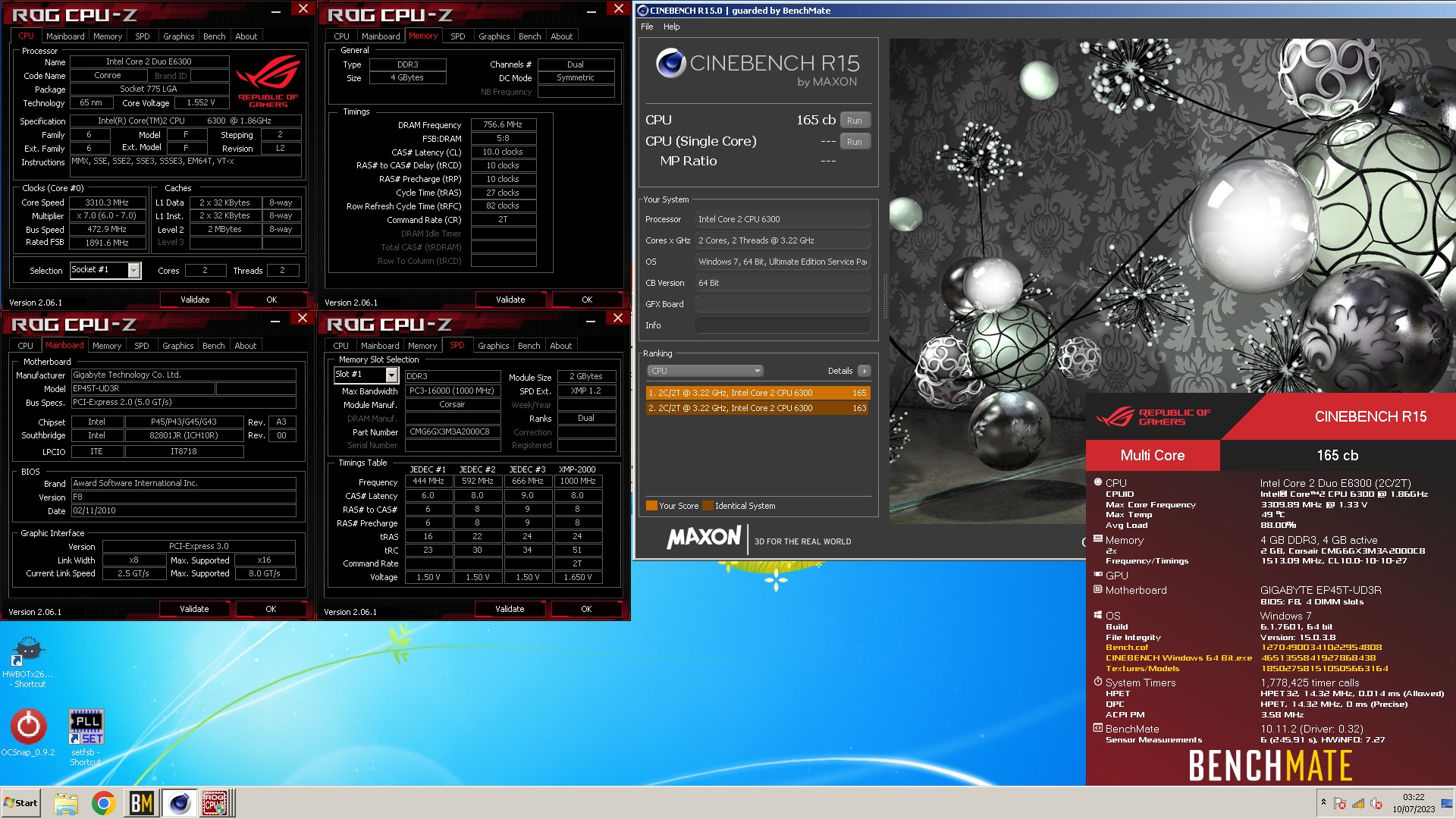Click BenchMate CPU section icon
This screenshot has width=1456, height=819.
tap(1097, 482)
